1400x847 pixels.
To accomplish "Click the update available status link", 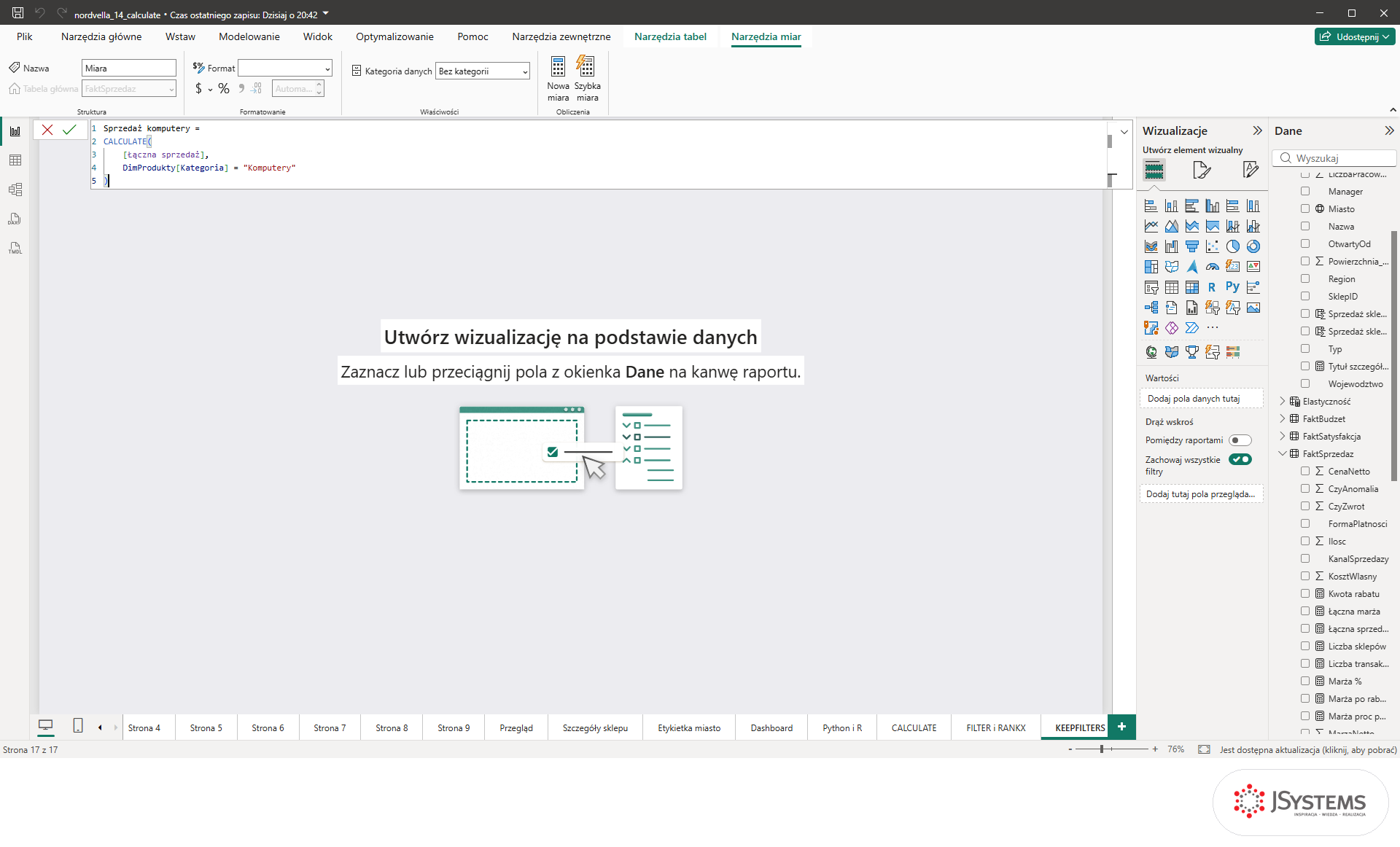I will click(1308, 750).
